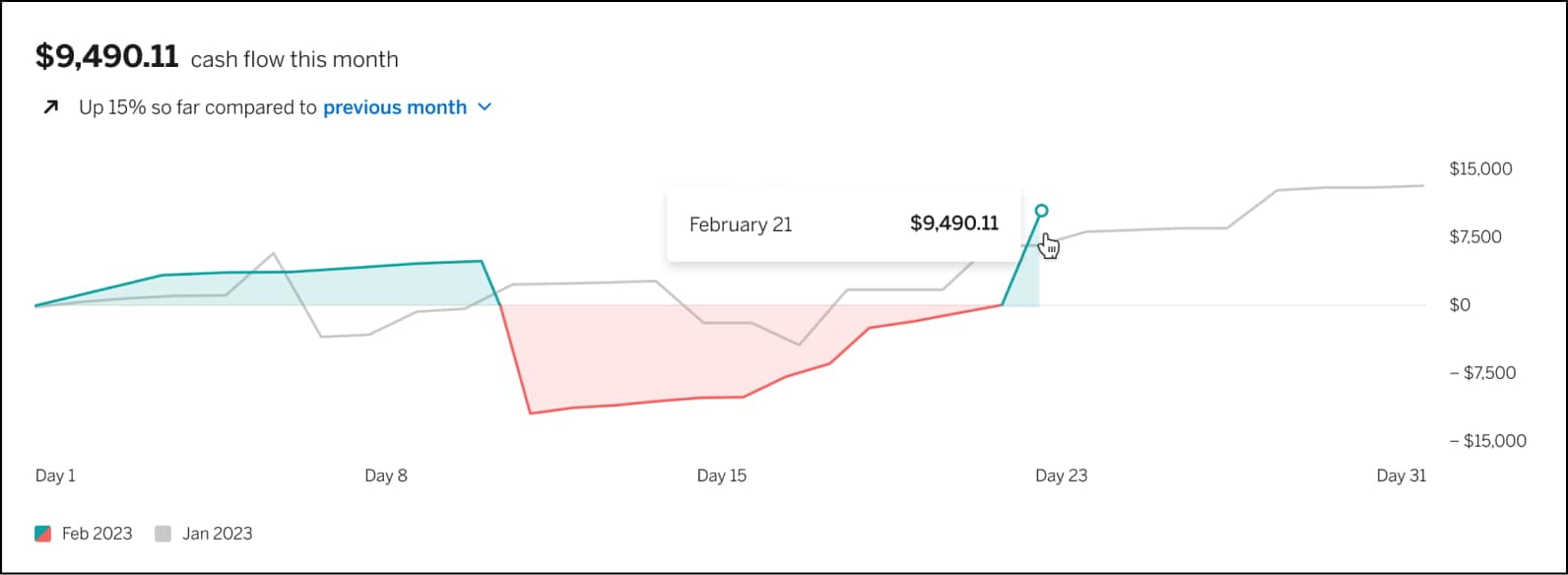The image size is (1568, 575).
Task: Expand the month selector beside Up 15% text
Action: click(484, 107)
